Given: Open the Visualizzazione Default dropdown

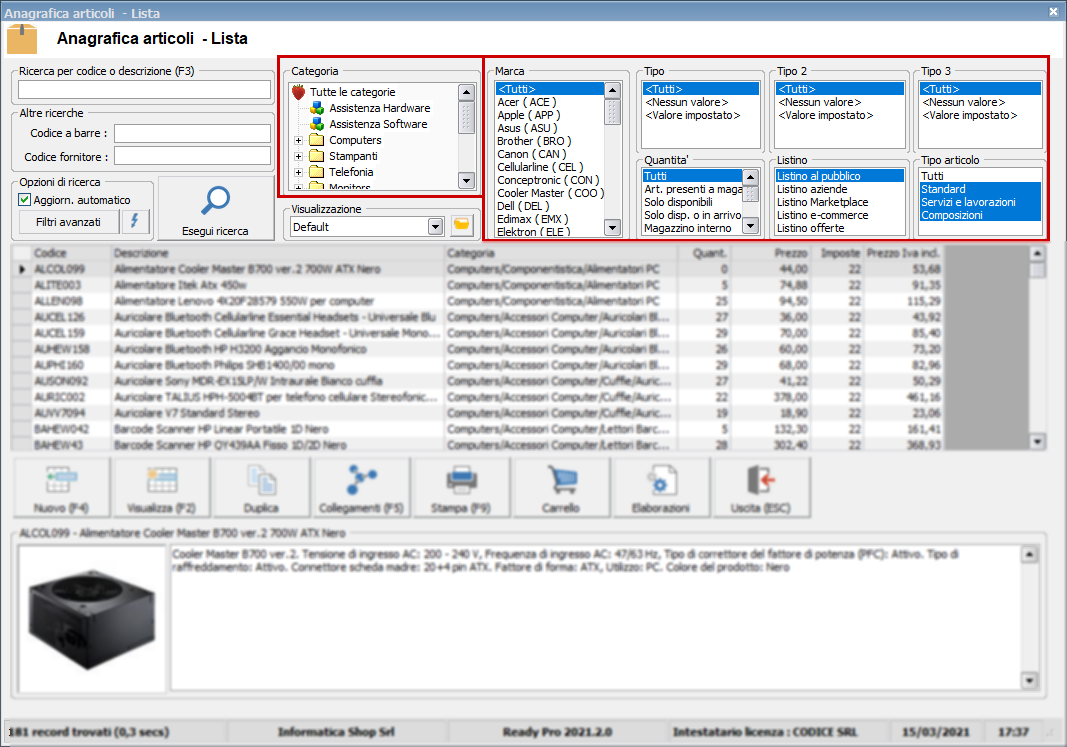Looking at the screenshot, I should coord(435,227).
